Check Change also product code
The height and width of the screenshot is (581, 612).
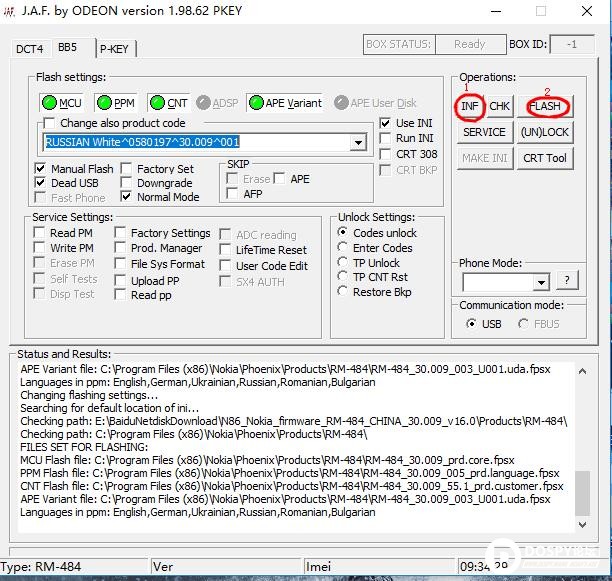point(50,123)
